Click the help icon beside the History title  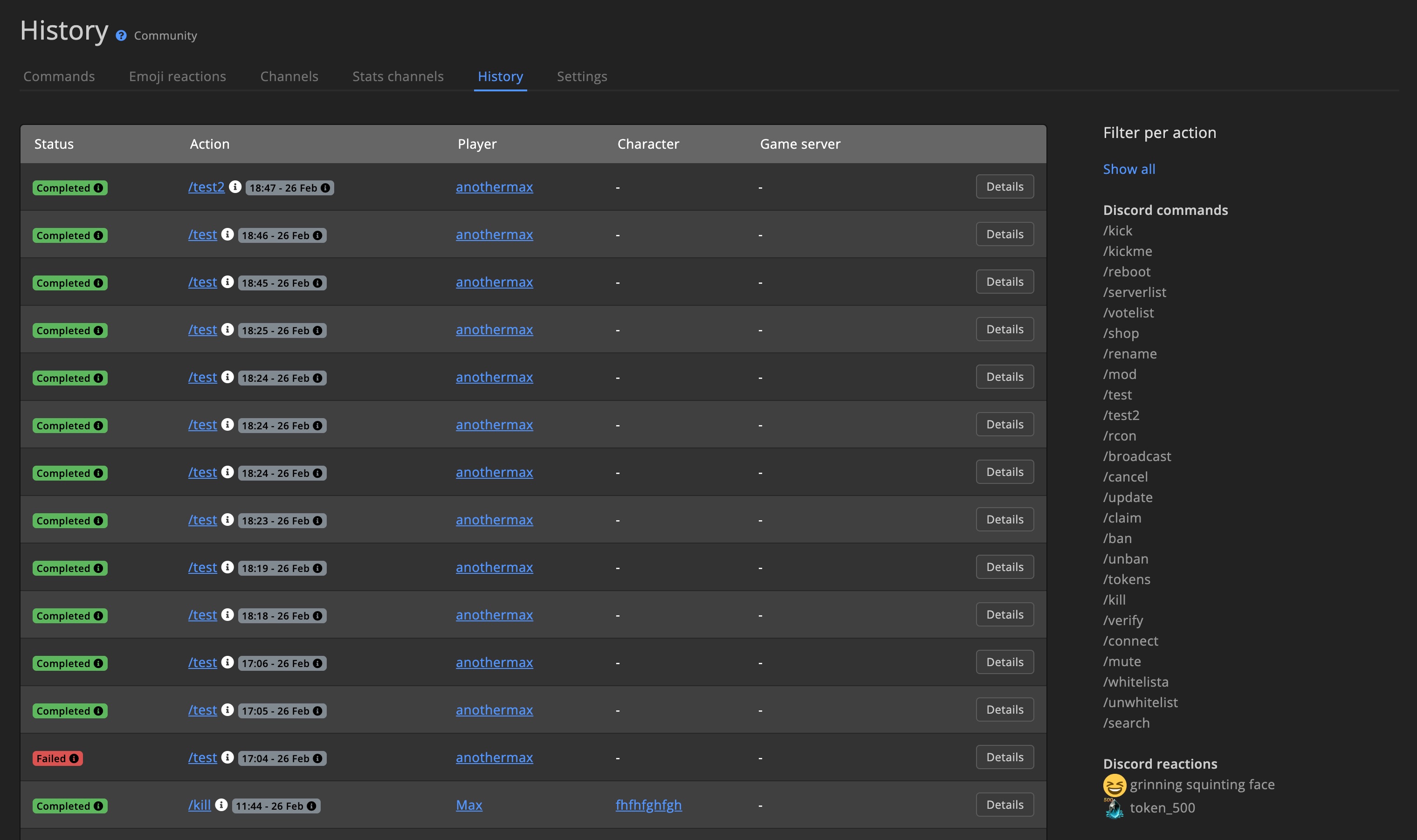121,35
